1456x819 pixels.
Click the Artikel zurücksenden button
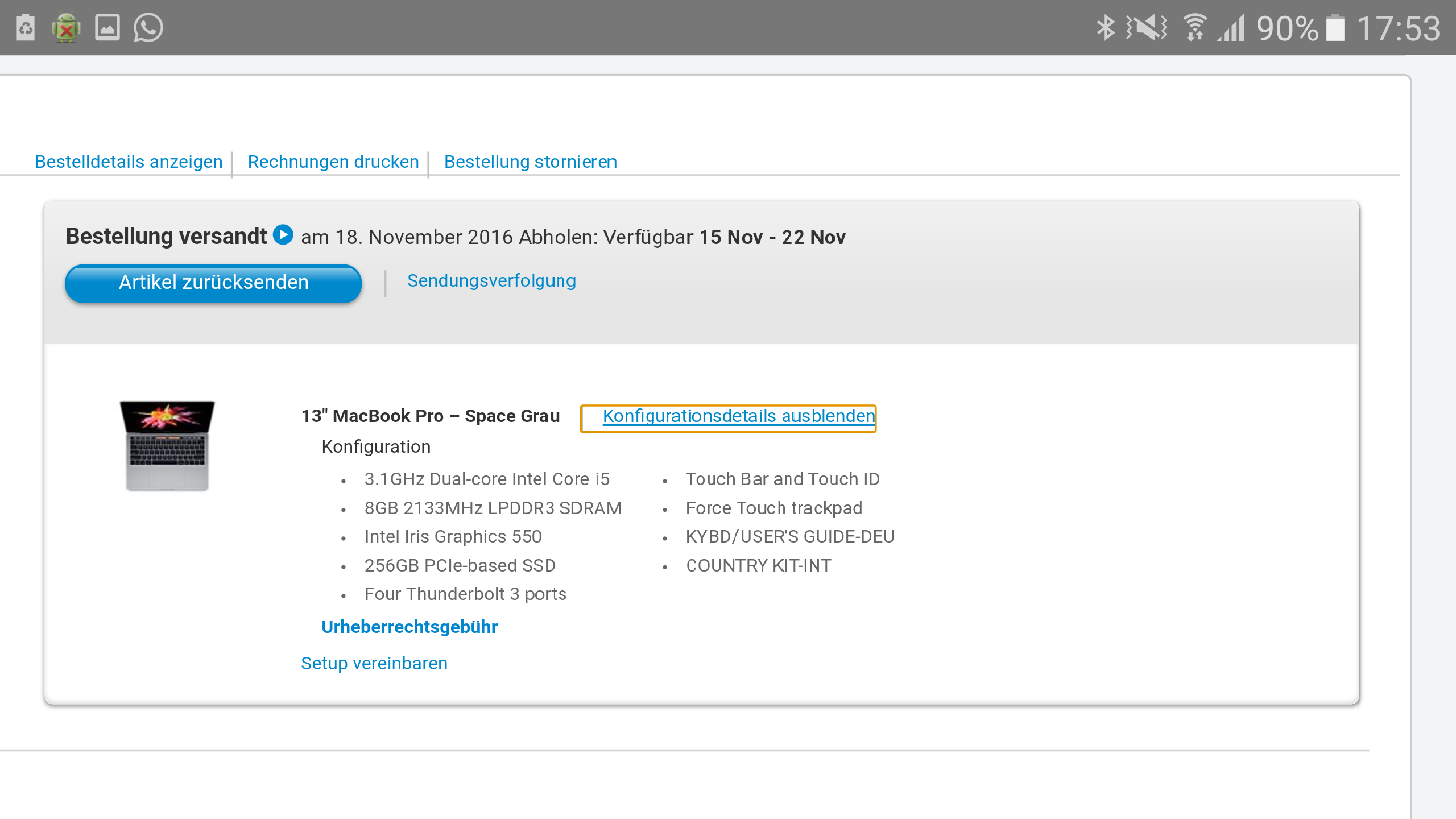213,283
